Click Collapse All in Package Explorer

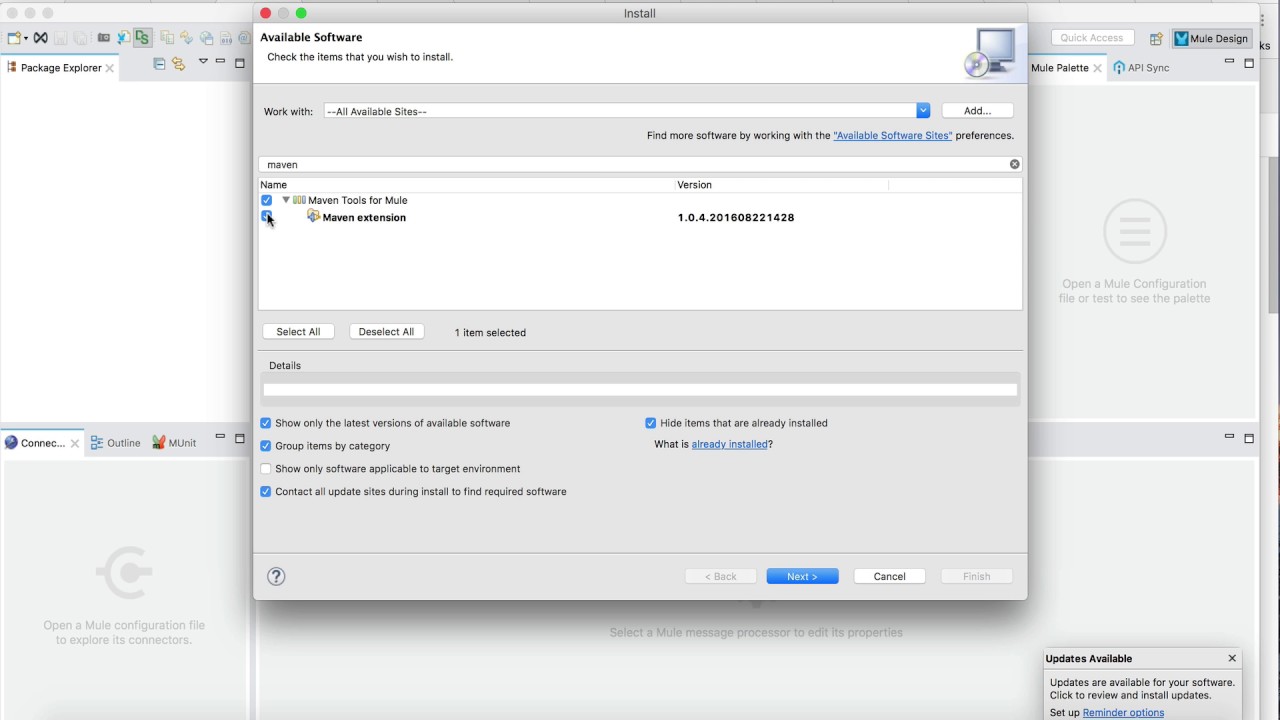[159, 63]
